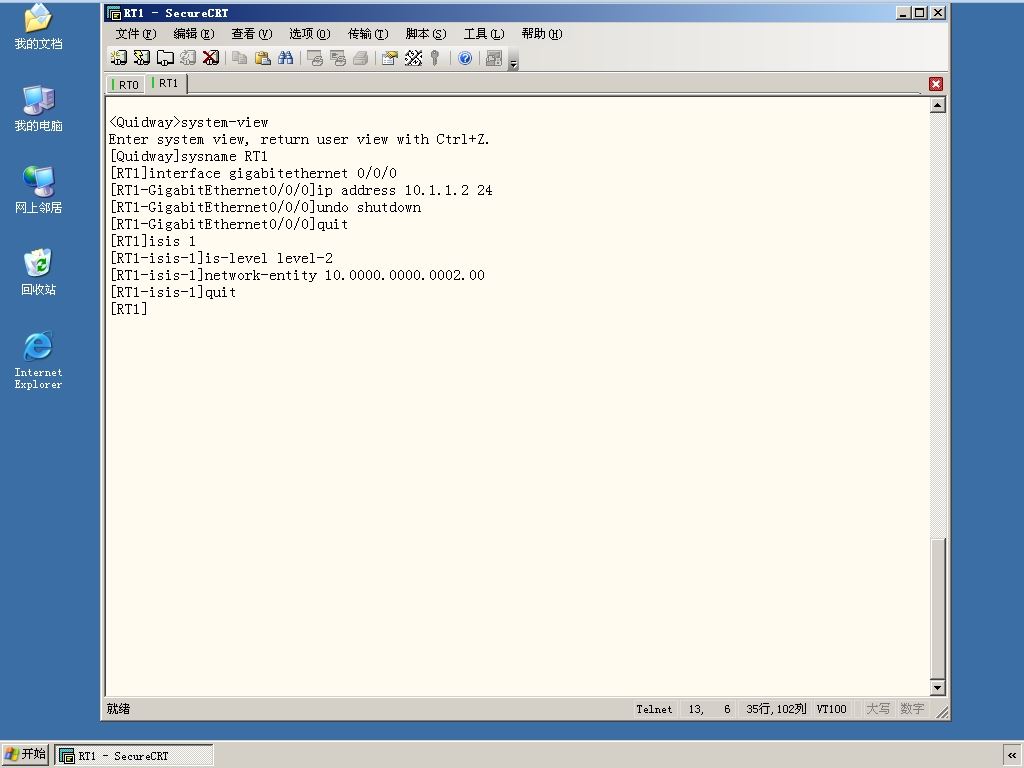Image resolution: width=1024 pixels, height=768 pixels.
Task: Click the 就绪 status text
Action: [118, 709]
